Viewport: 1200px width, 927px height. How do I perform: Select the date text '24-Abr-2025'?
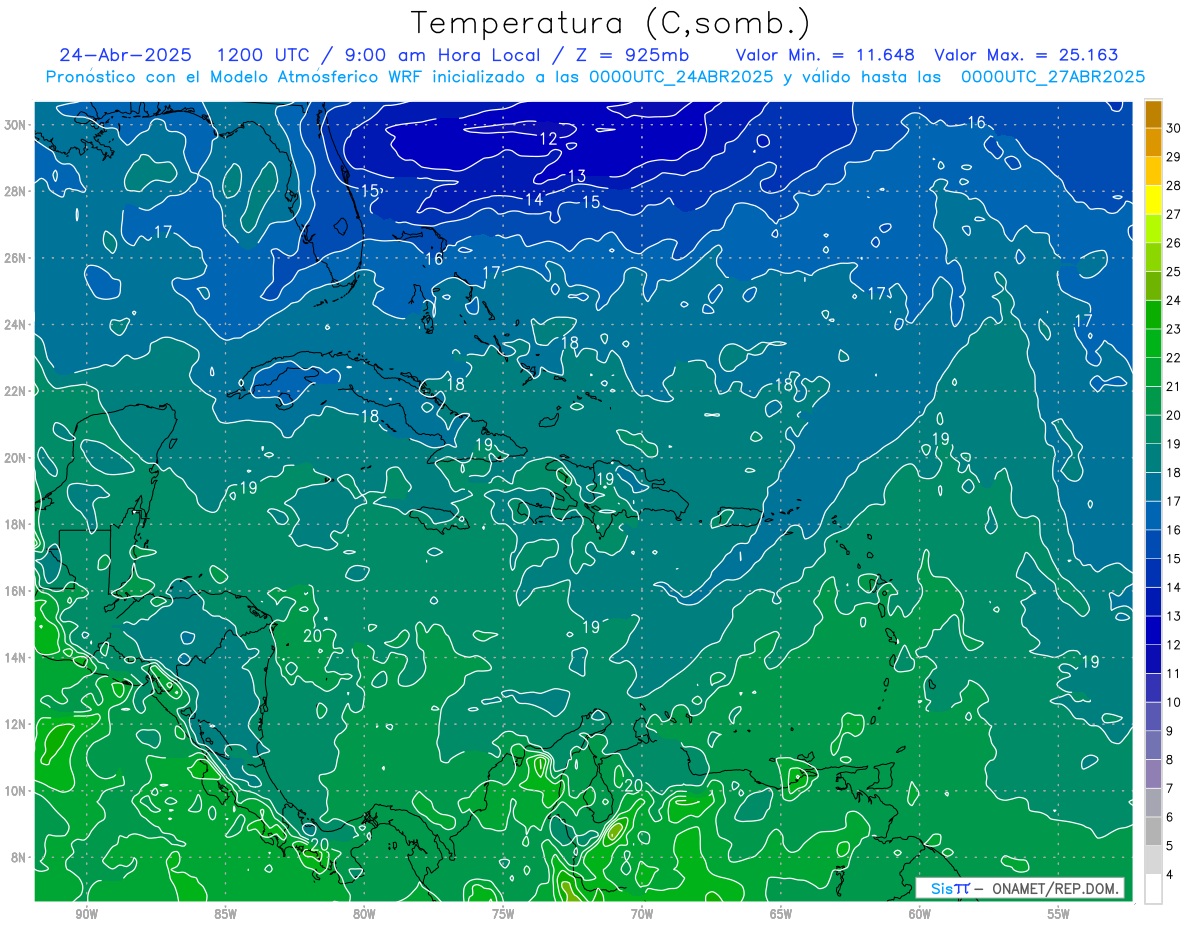click(125, 55)
